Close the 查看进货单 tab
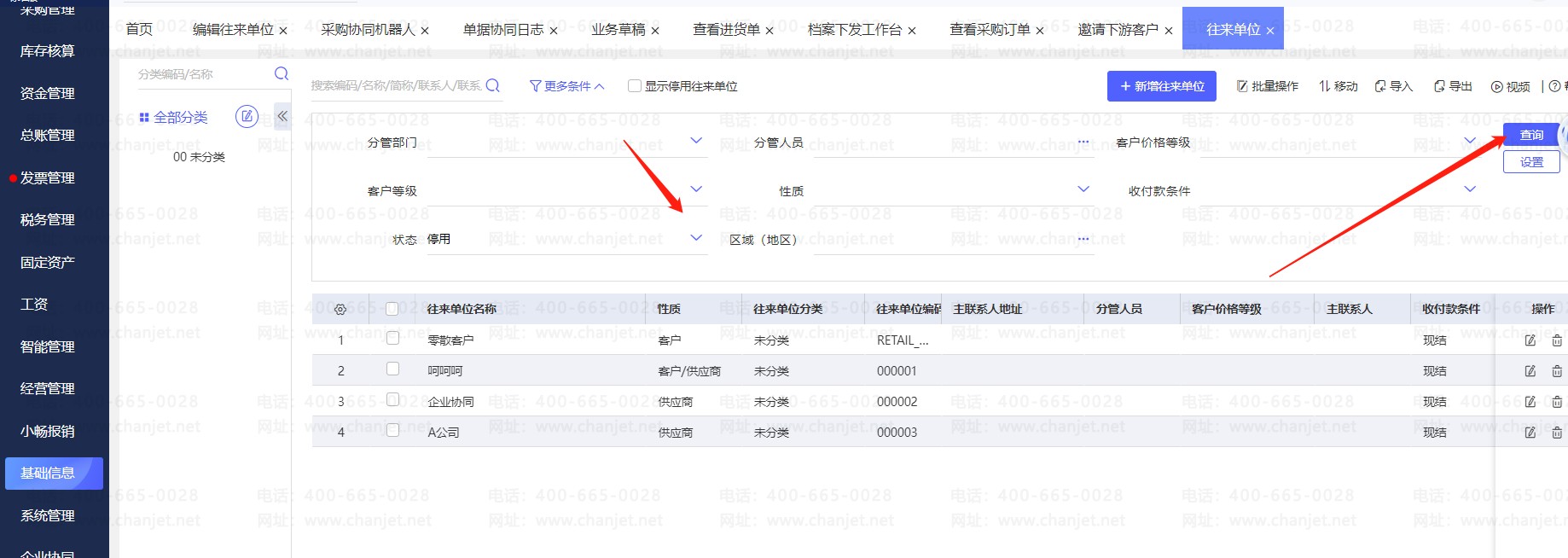The image size is (1568, 558). [769, 31]
